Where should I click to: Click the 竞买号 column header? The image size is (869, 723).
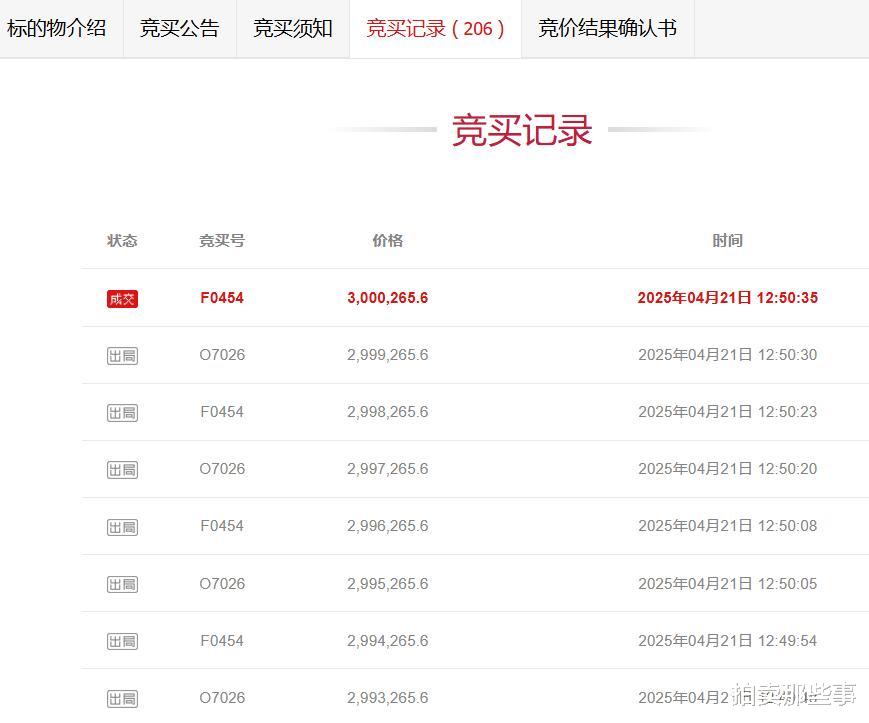222,240
